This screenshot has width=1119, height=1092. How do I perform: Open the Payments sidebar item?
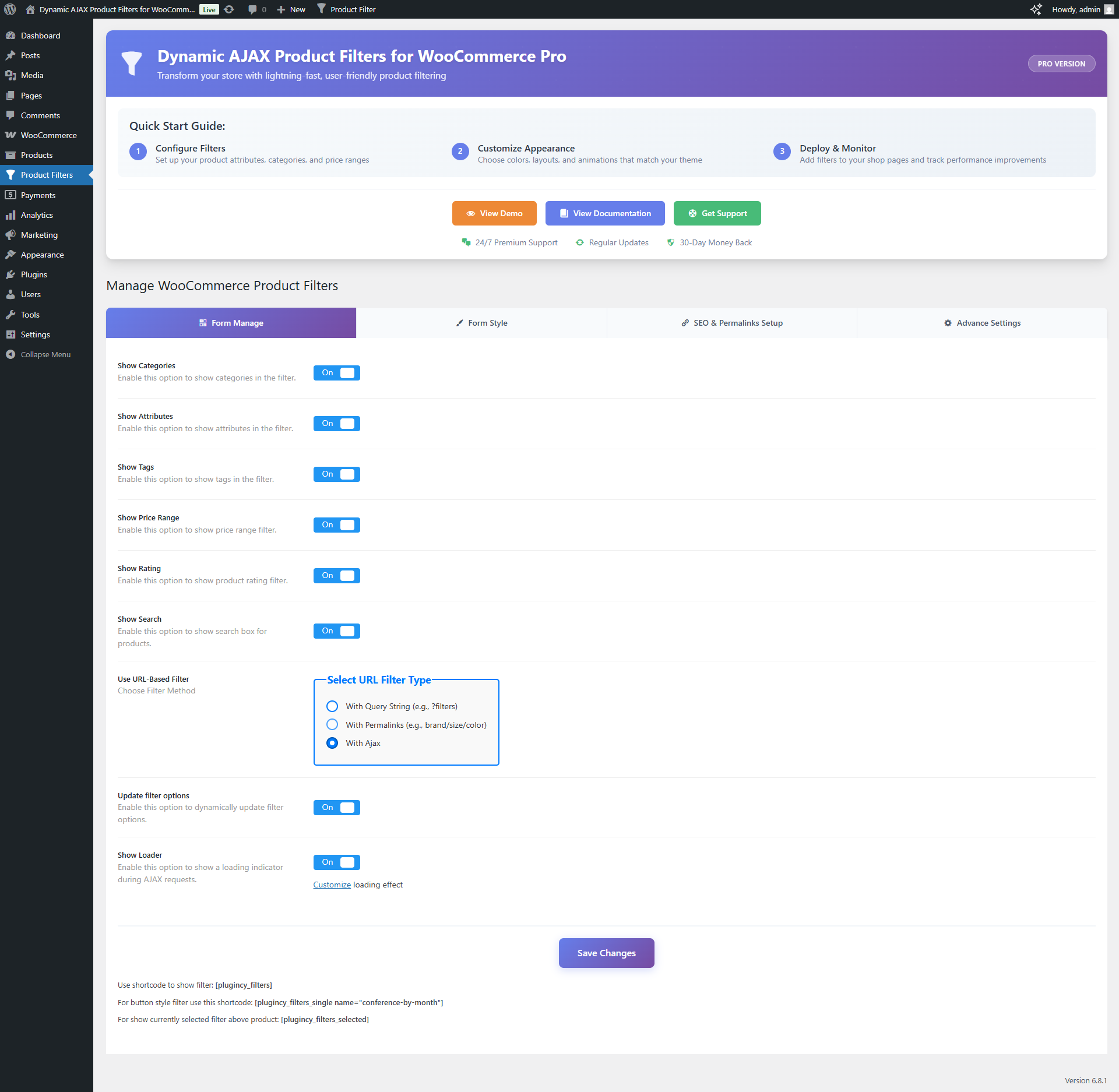coord(38,195)
